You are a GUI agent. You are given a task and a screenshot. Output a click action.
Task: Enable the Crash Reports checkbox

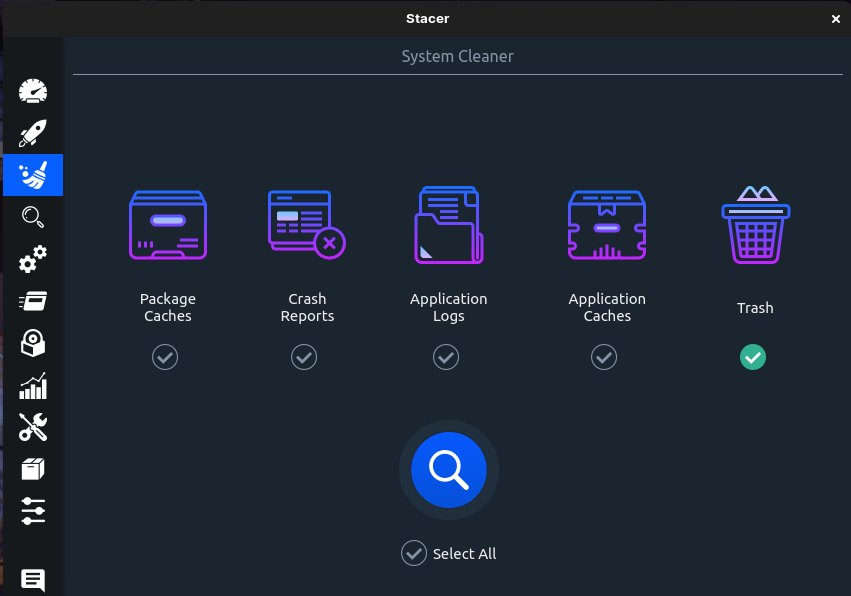pyautogui.click(x=304, y=357)
